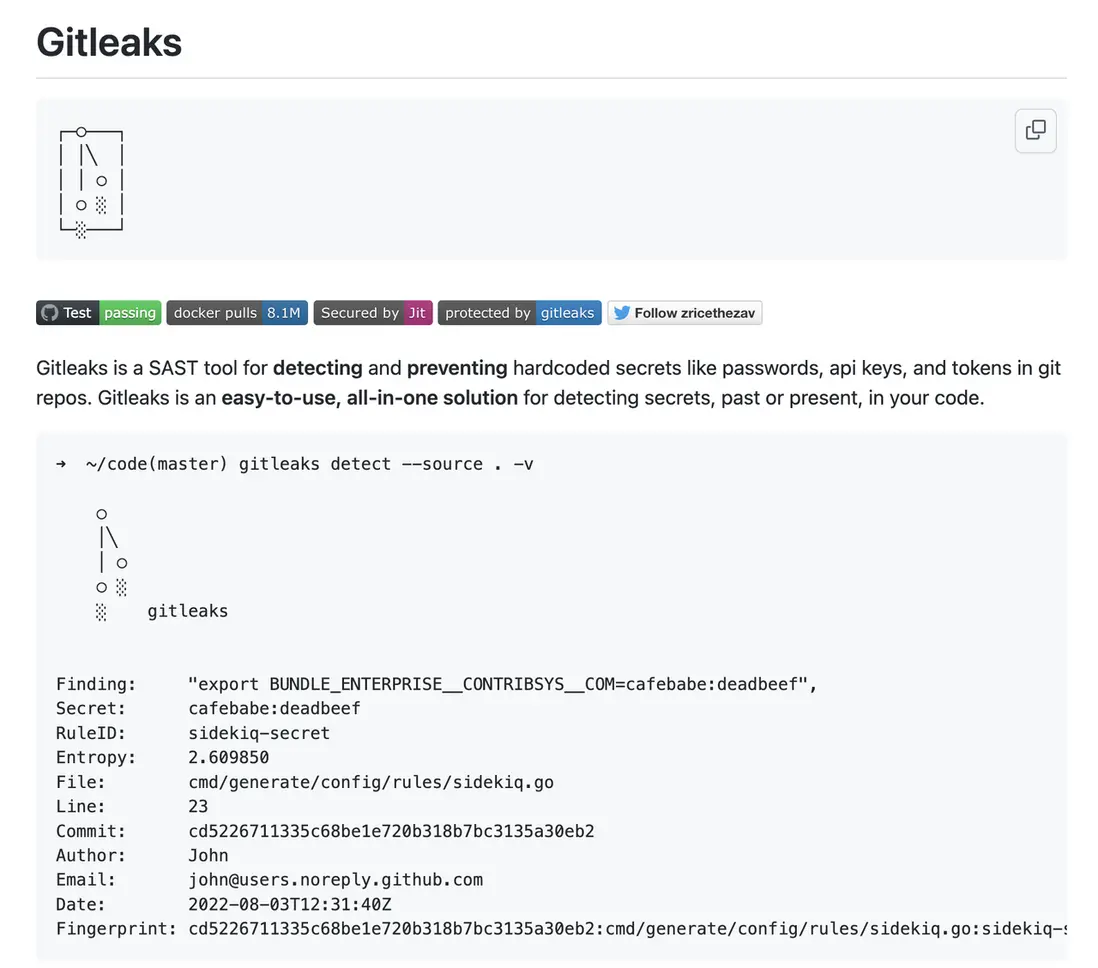The width and height of the screenshot is (1098, 968).
Task: Click the pink 'Jit' badge label
Action: [417, 313]
